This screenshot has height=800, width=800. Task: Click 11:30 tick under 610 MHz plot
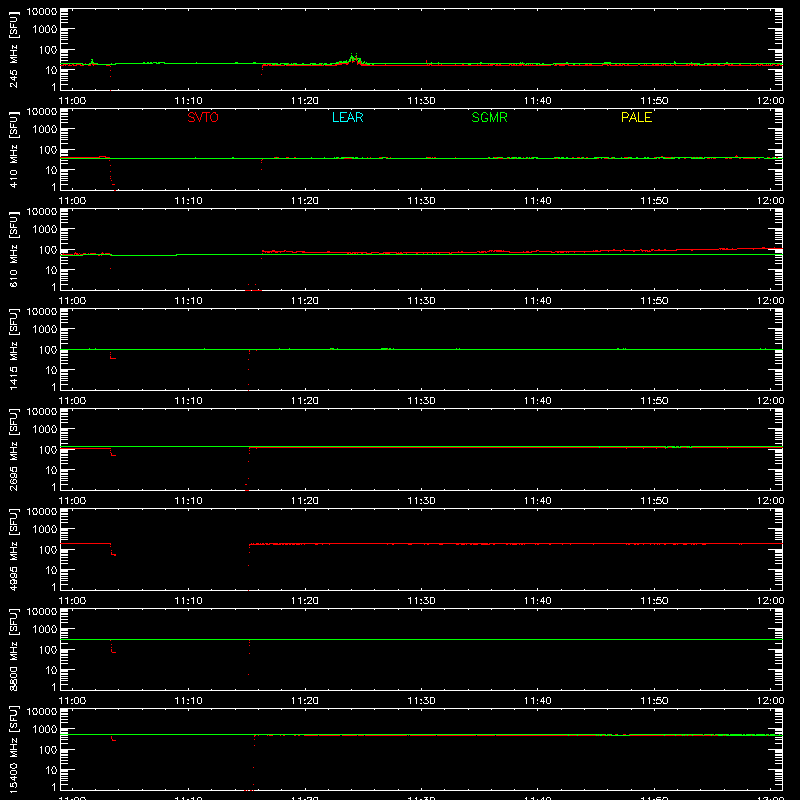coord(421,301)
